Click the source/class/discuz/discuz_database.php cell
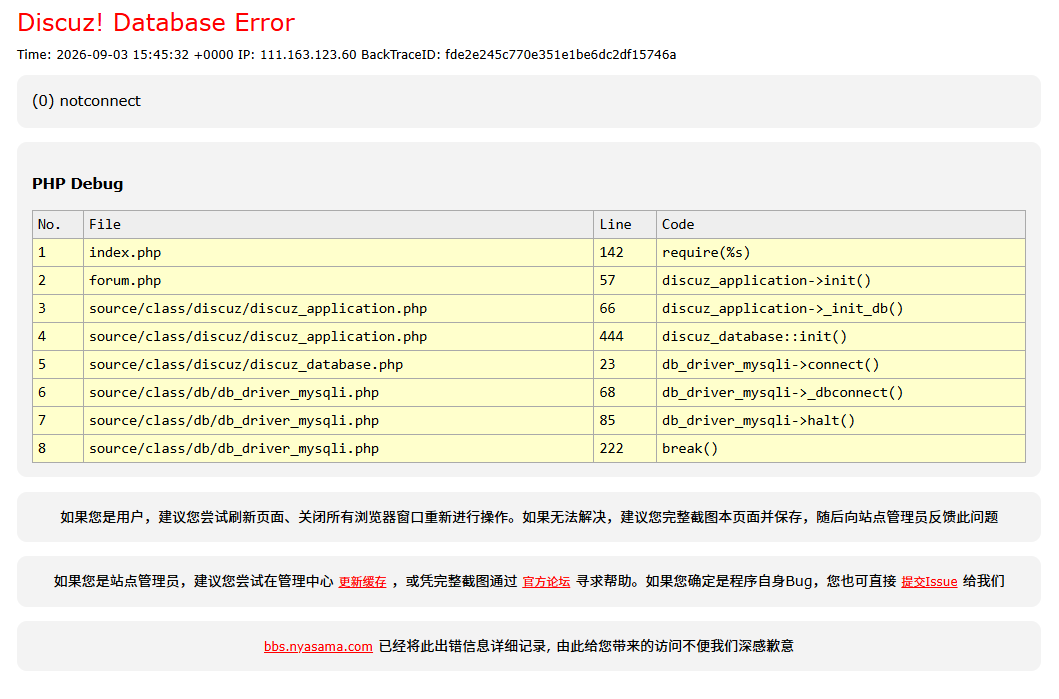 [x=338, y=365]
